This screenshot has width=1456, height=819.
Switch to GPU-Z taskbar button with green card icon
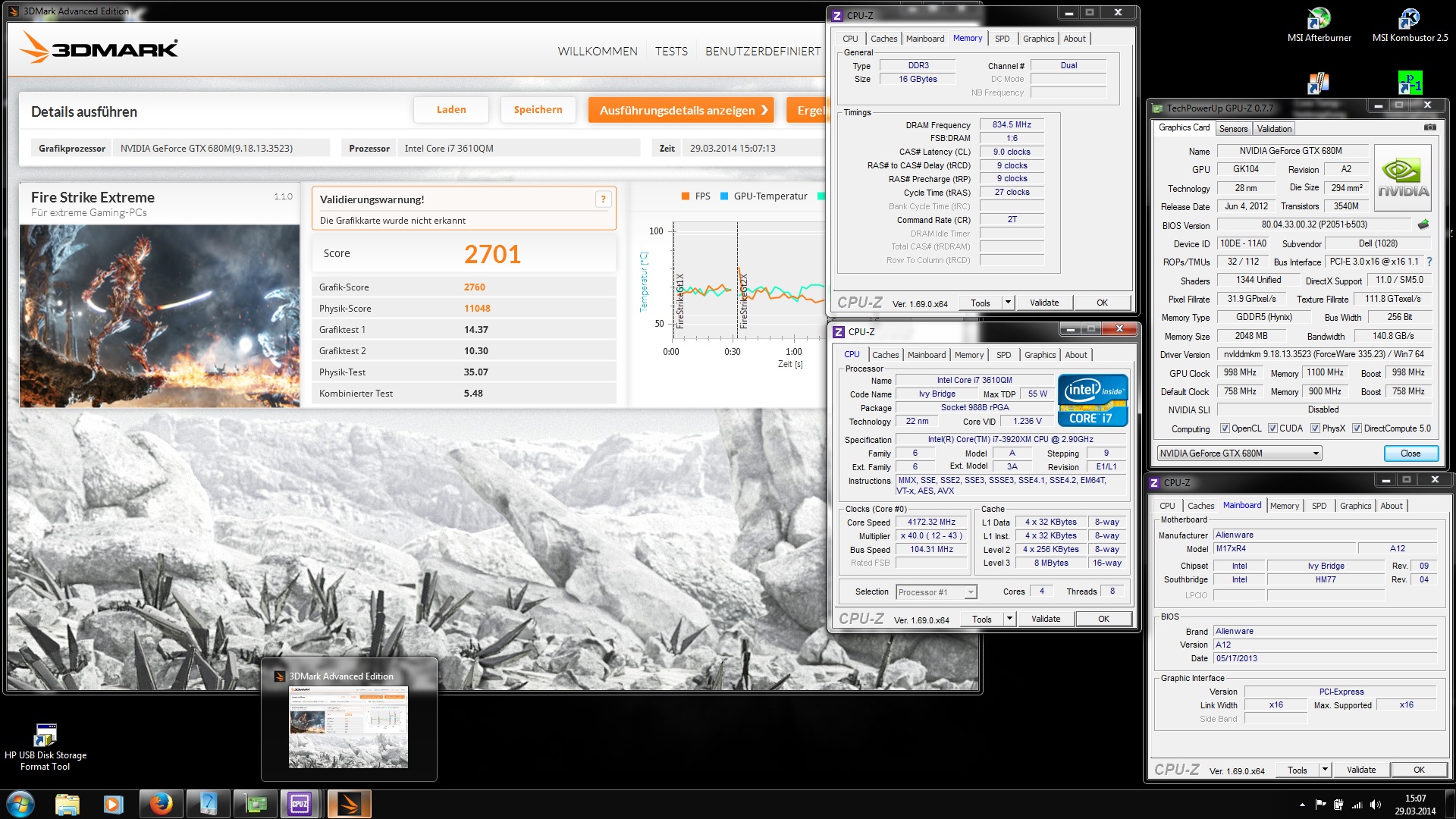[256, 804]
